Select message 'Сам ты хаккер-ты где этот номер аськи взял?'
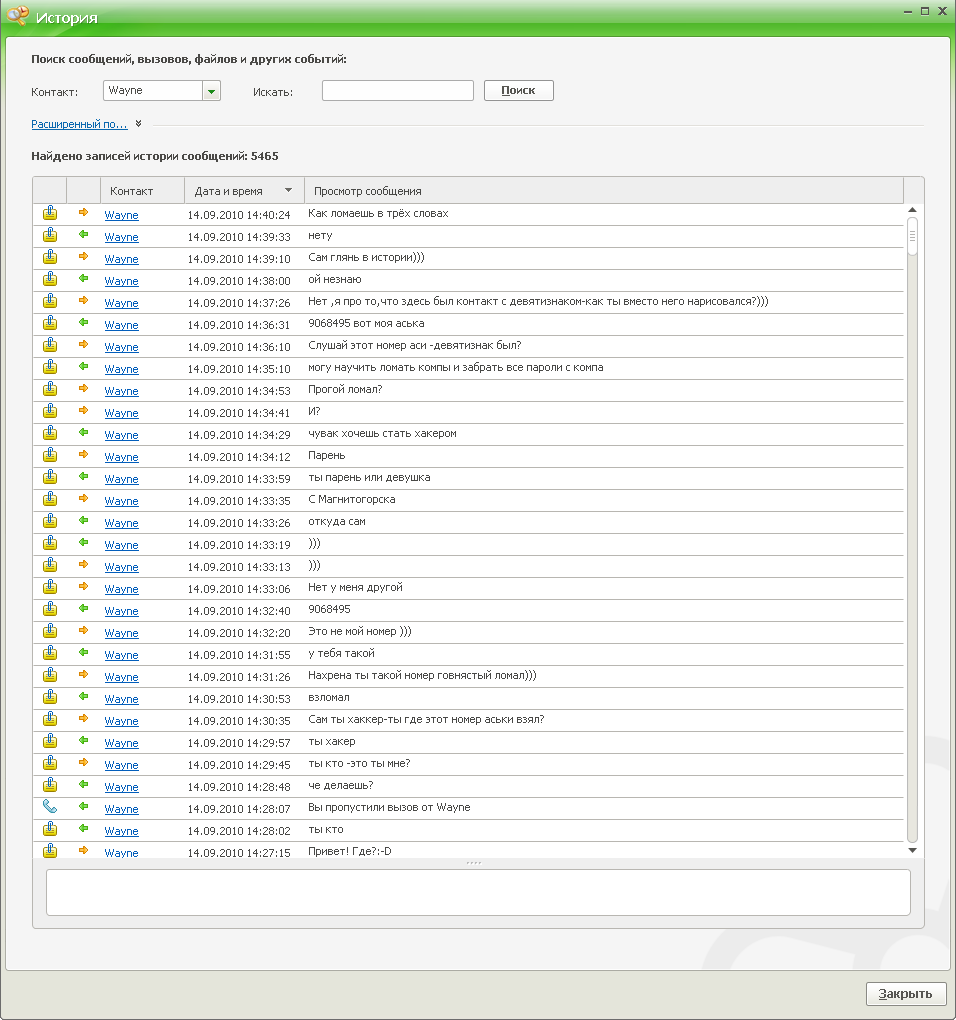Screen dimensions: 956x1020 [426, 719]
